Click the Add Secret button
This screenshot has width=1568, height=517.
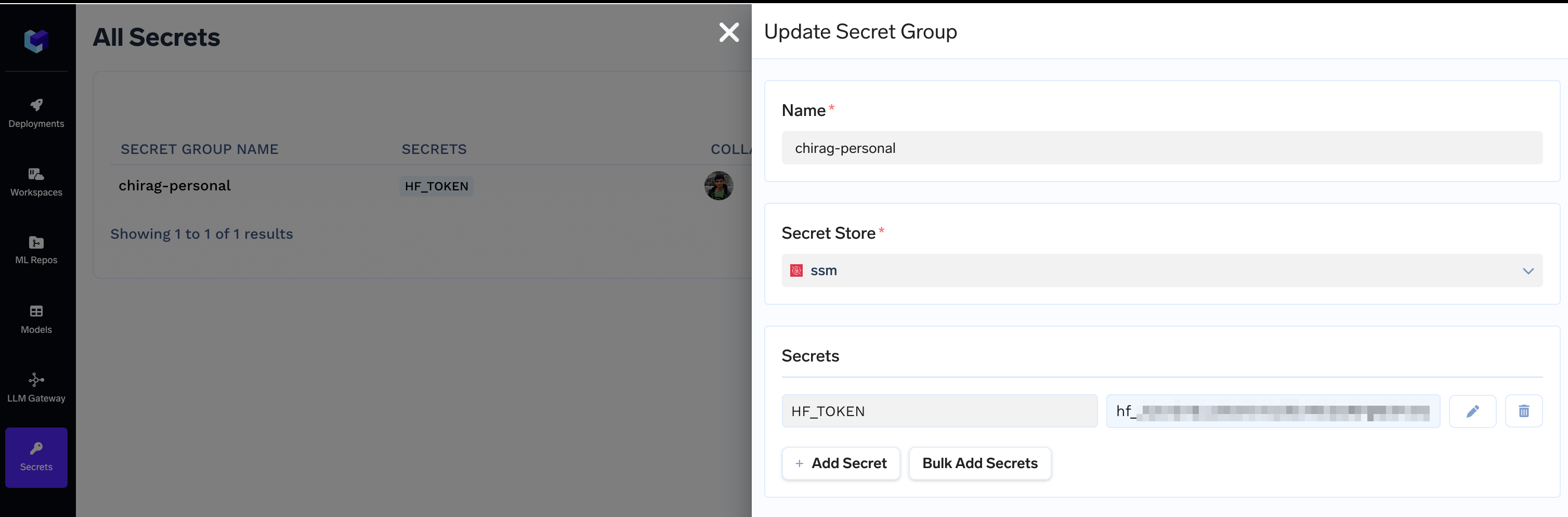tap(841, 463)
